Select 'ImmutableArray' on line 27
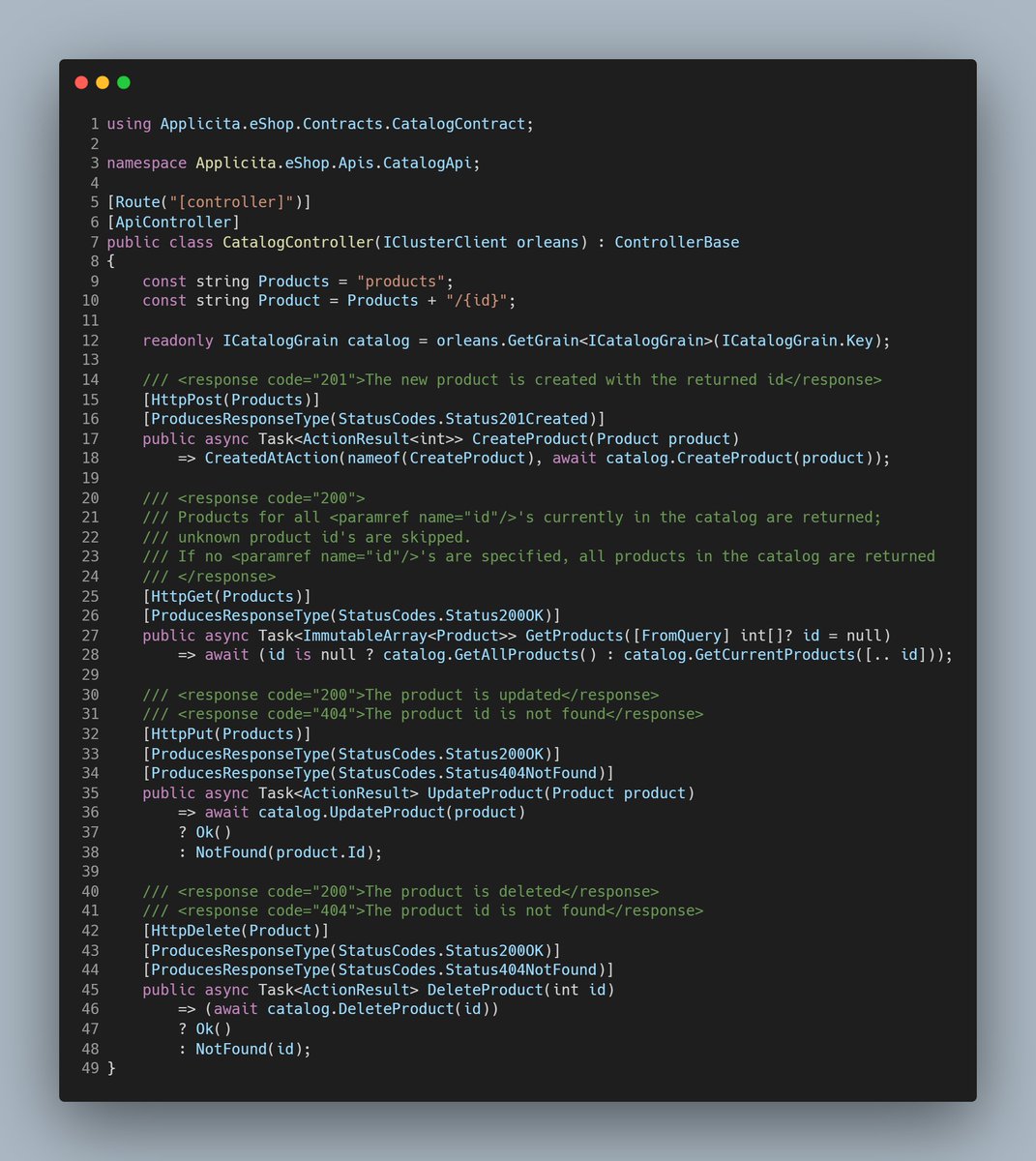This screenshot has width=1036, height=1161. [366, 636]
